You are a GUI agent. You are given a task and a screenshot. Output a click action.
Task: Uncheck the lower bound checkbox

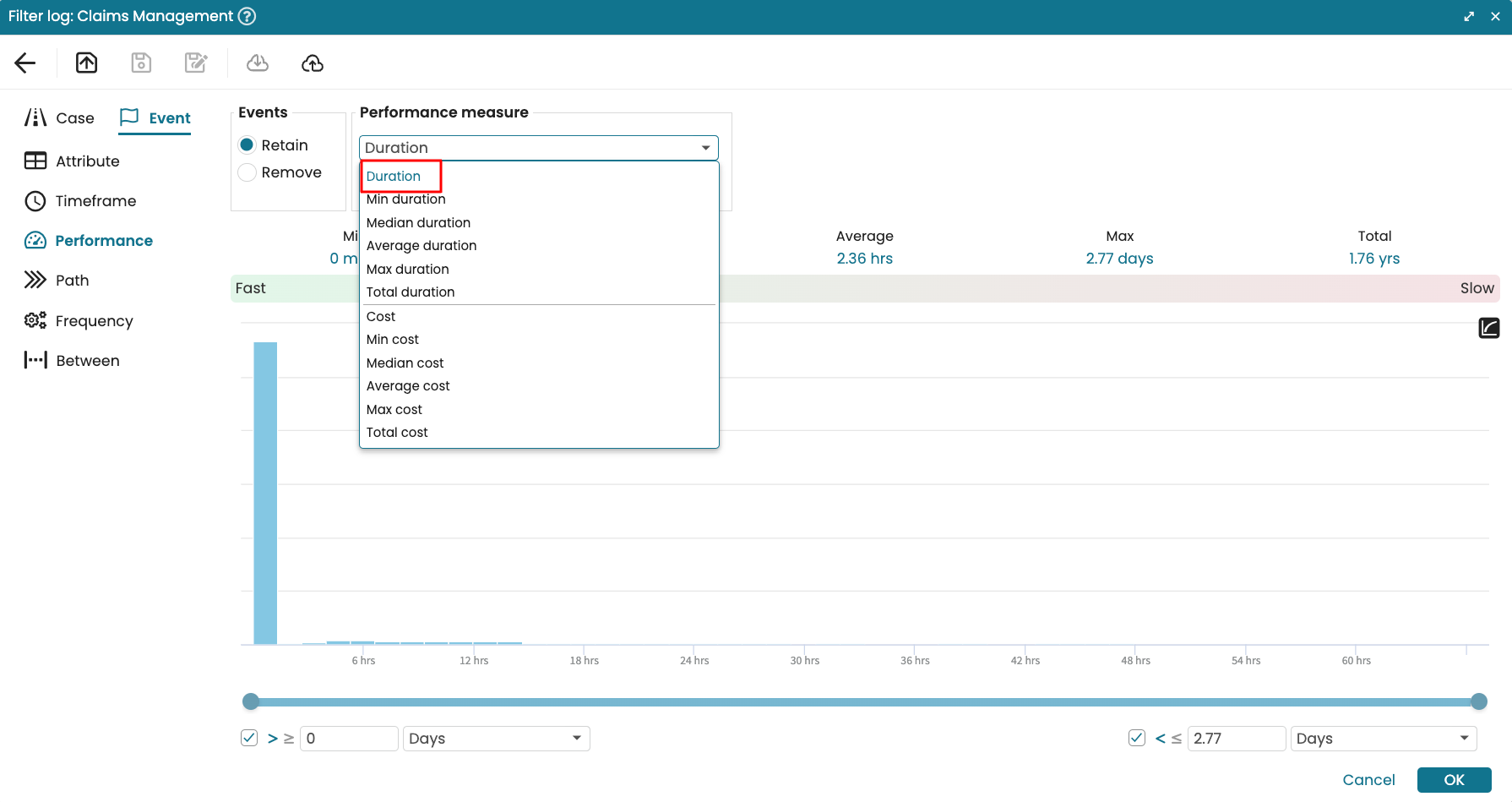coord(249,738)
